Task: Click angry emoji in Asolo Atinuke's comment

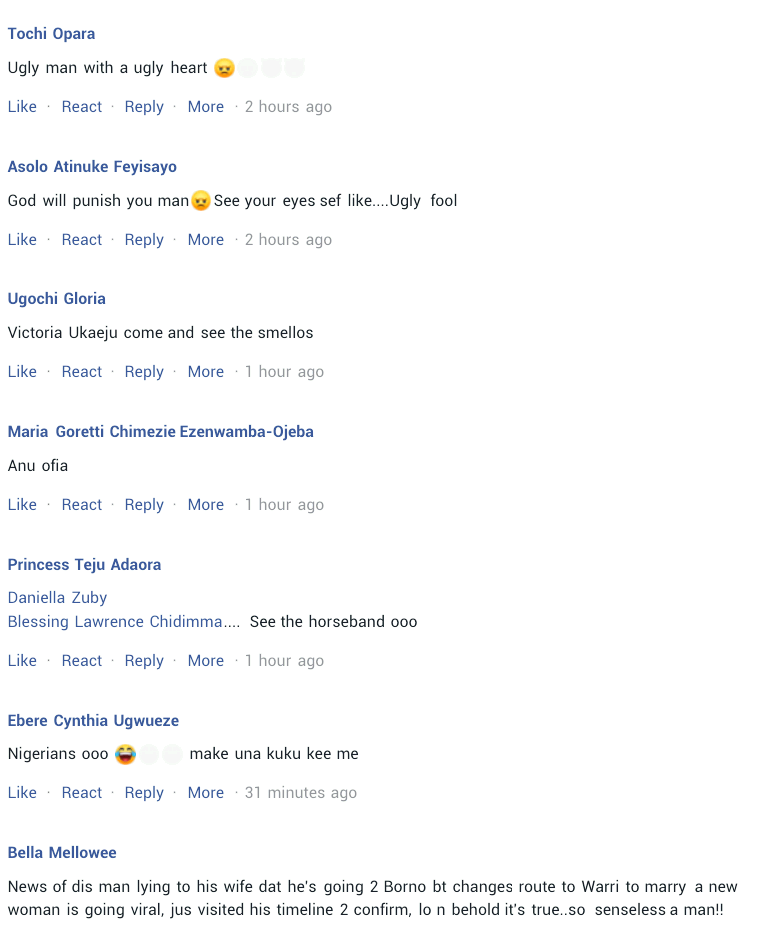Action: click(x=201, y=201)
